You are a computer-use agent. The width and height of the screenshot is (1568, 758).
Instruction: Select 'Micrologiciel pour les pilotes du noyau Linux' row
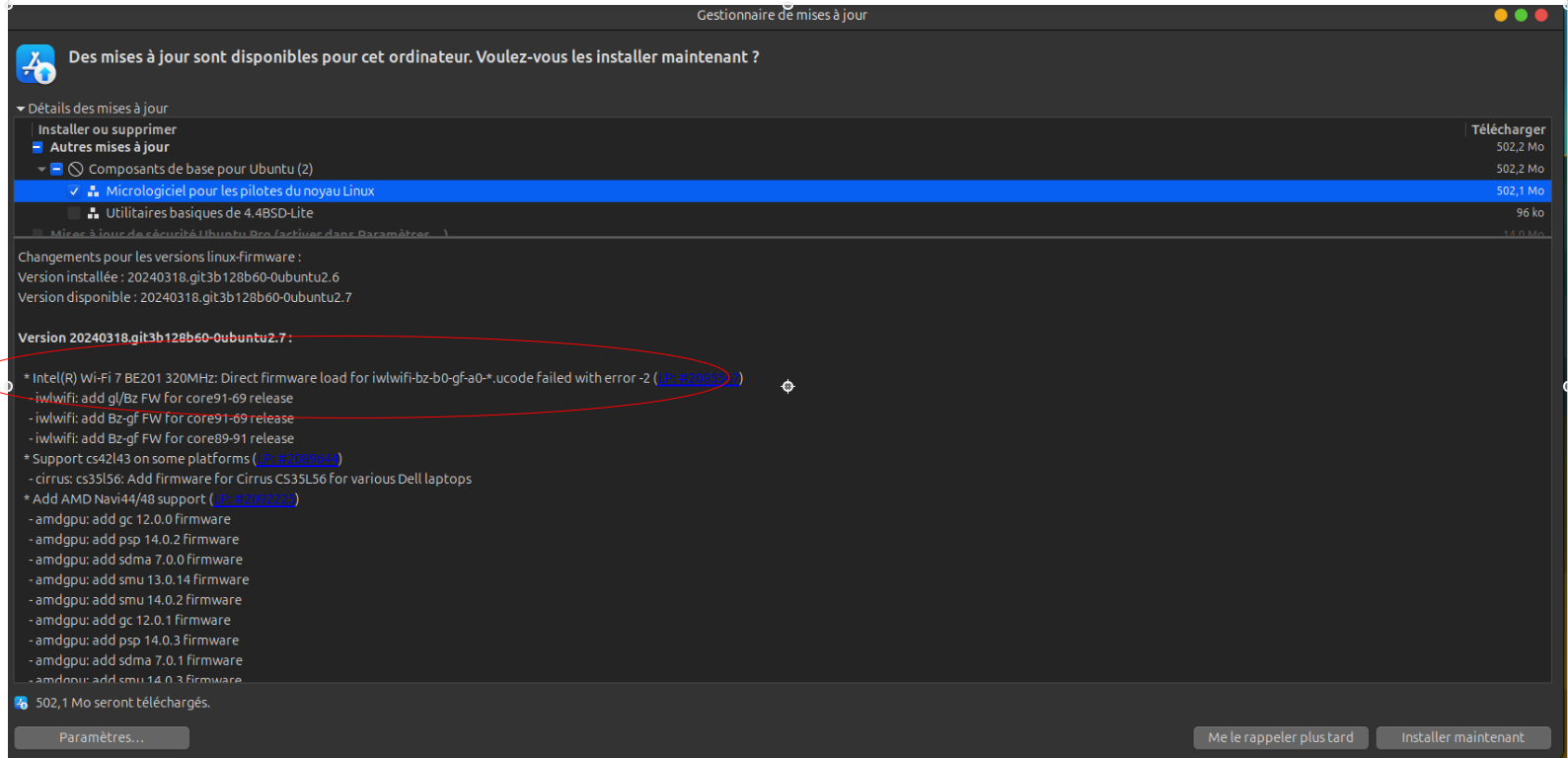783,191
